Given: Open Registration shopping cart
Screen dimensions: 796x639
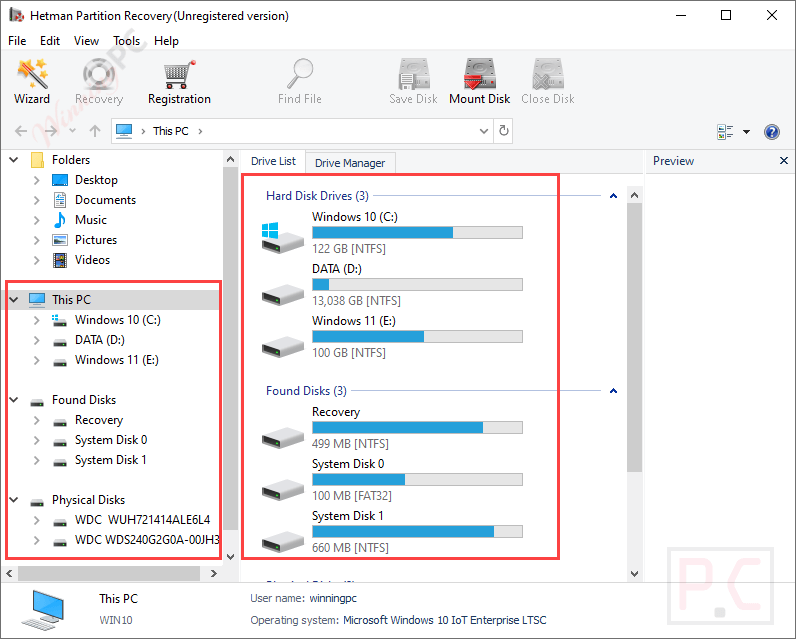Looking at the screenshot, I should [179, 74].
